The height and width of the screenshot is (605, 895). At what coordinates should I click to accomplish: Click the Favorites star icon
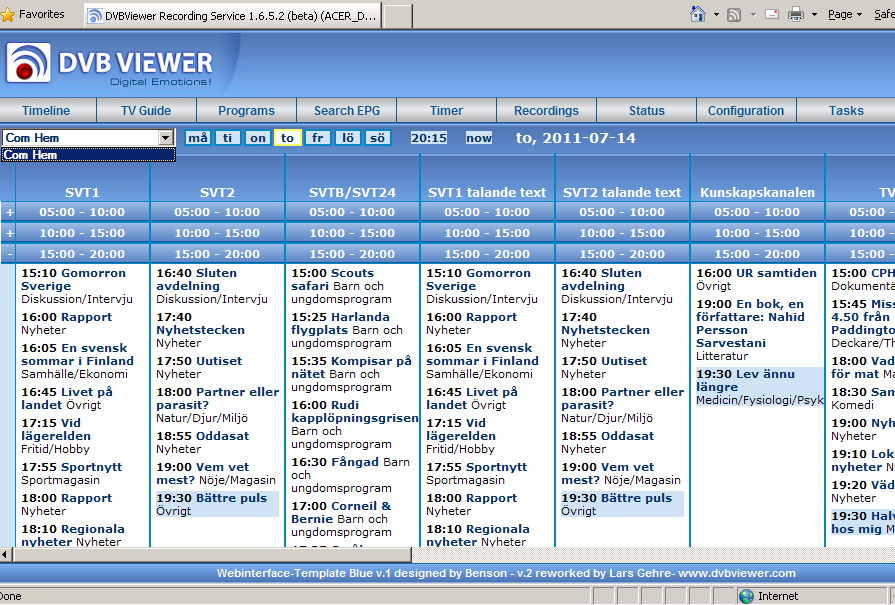7,15
